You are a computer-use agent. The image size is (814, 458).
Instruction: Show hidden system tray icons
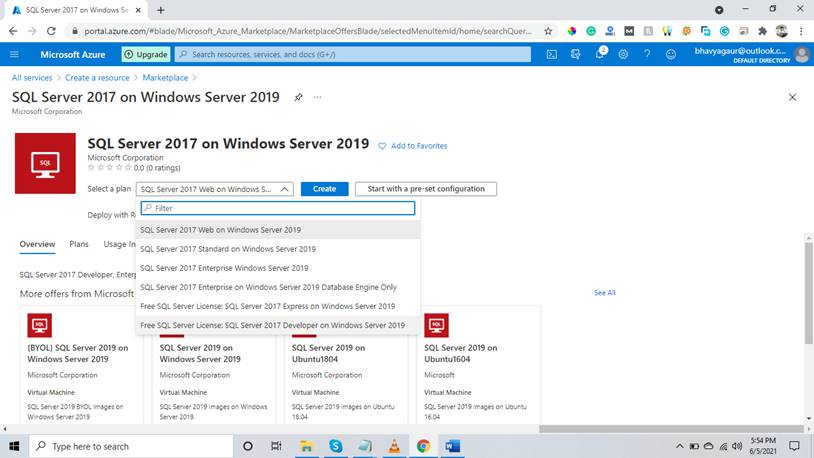pyautogui.click(x=679, y=446)
